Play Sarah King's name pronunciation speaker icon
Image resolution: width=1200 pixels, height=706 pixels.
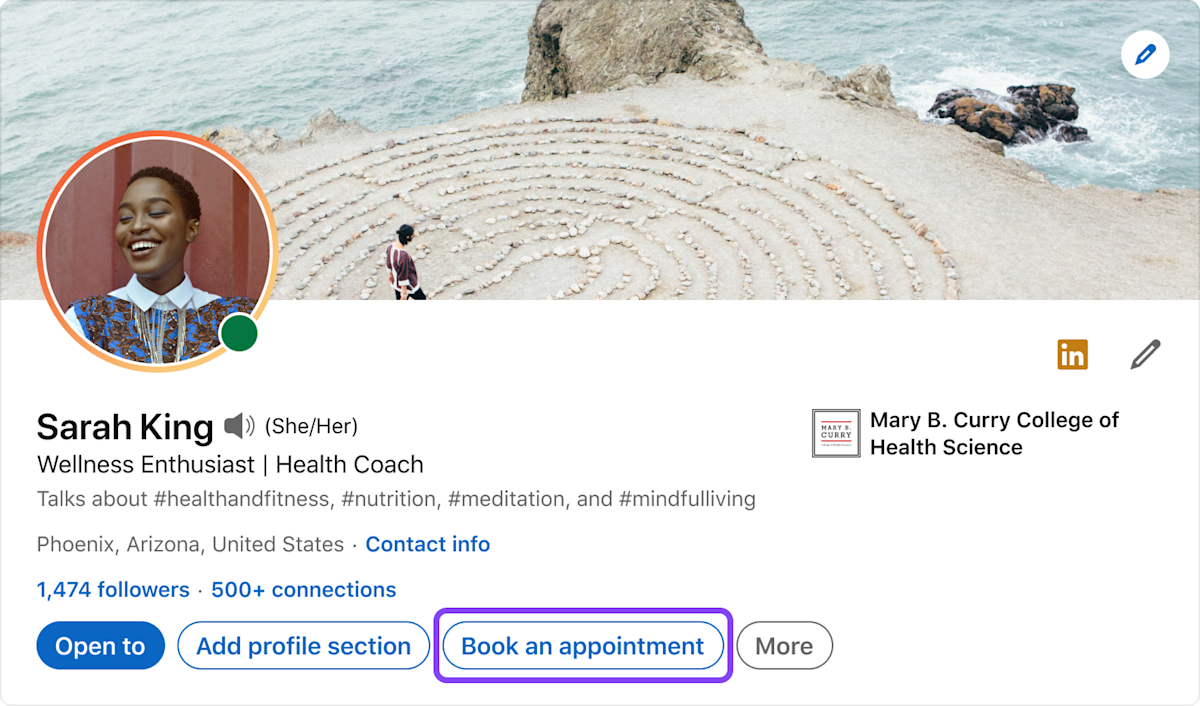[240, 427]
